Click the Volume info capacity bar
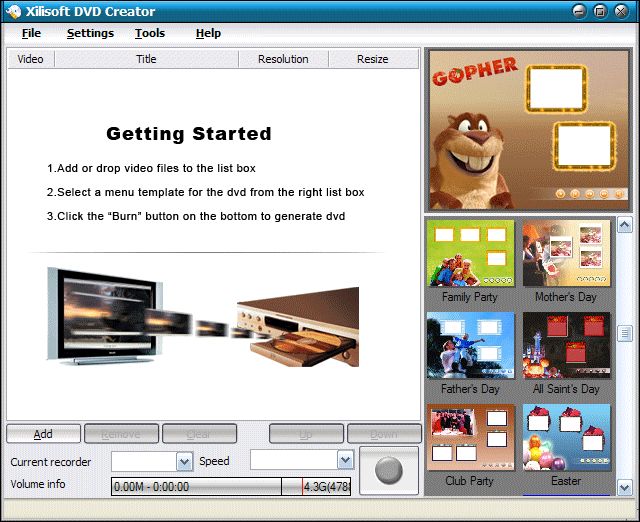This screenshot has width=640, height=522. [x=230, y=486]
